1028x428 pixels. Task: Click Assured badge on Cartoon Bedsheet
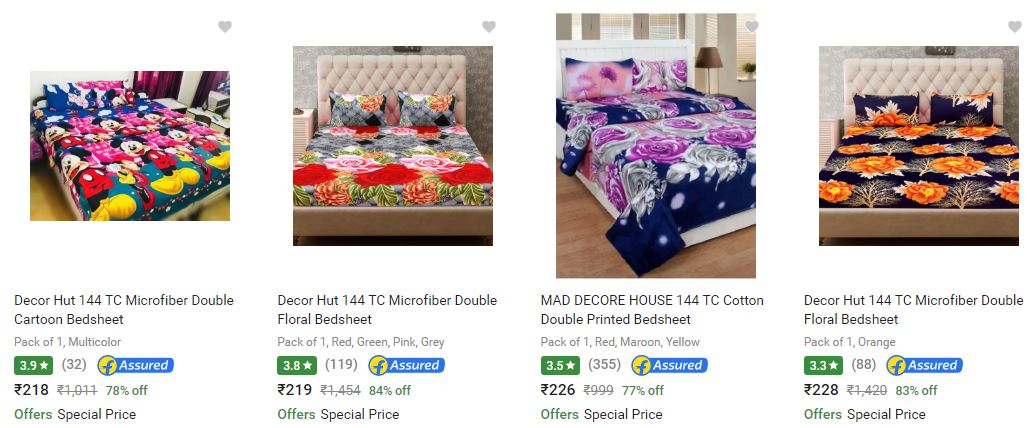[x=136, y=365]
